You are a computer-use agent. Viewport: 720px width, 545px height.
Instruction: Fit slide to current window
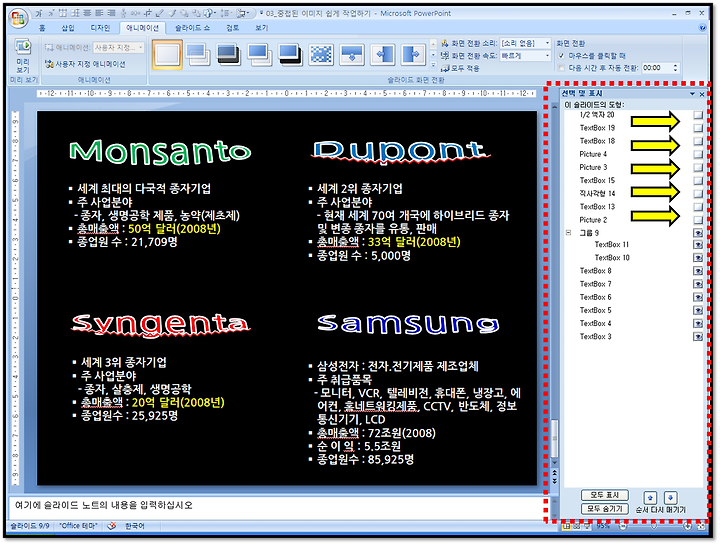tap(702, 526)
